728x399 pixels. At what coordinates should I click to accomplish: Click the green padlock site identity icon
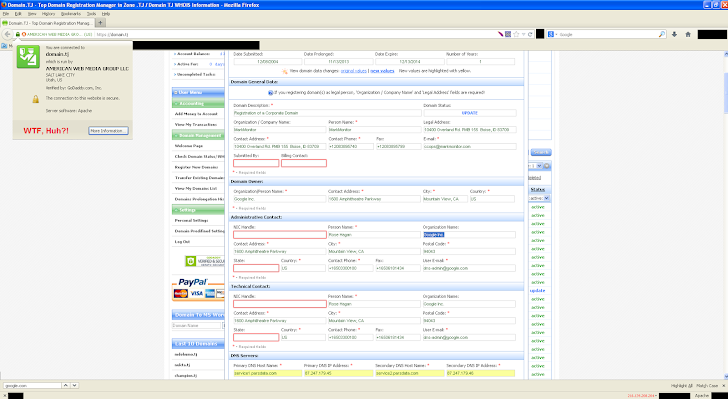tap(18, 34)
